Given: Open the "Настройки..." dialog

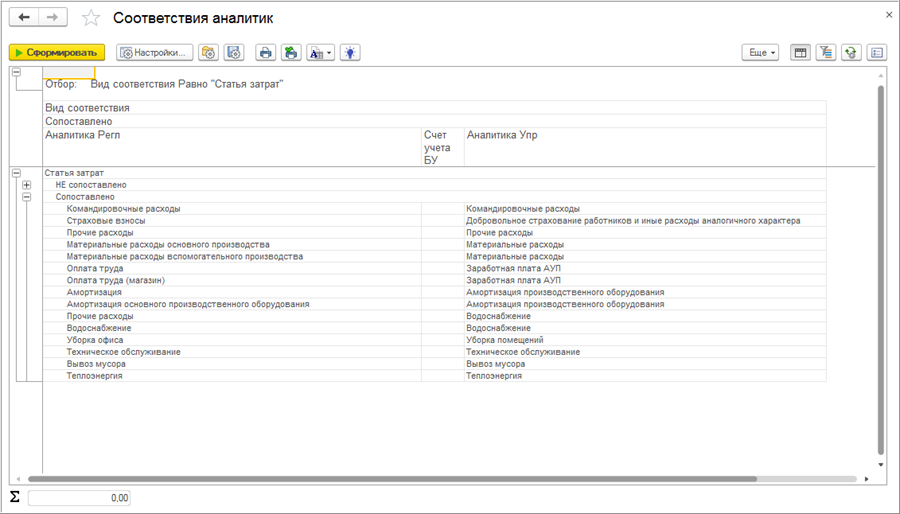Looking at the screenshot, I should pos(154,52).
